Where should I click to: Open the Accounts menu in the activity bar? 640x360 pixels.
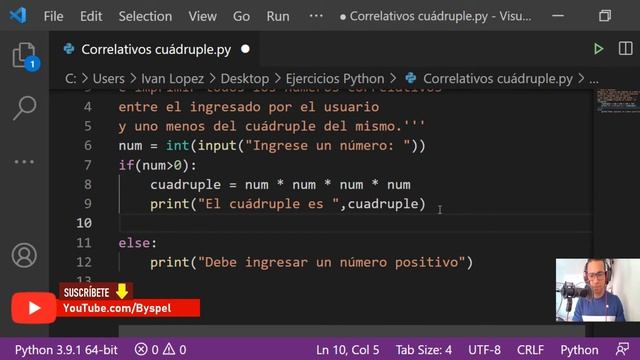coord(24,255)
